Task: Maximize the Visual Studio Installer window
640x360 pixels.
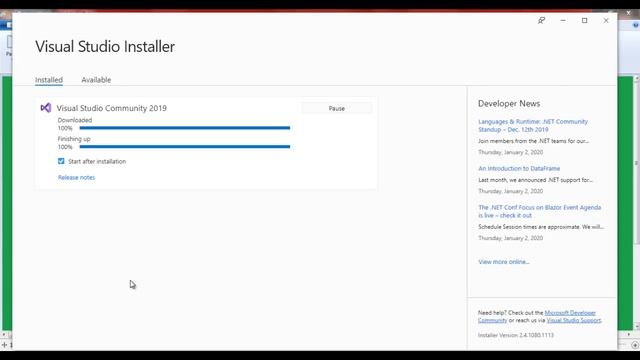Action: (584, 20)
